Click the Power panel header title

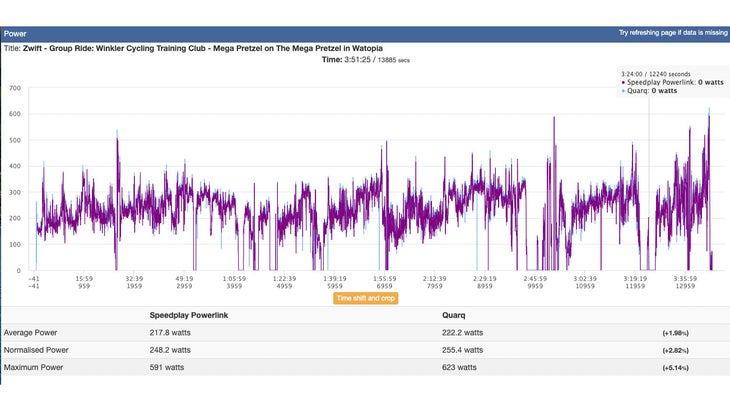tap(15, 34)
